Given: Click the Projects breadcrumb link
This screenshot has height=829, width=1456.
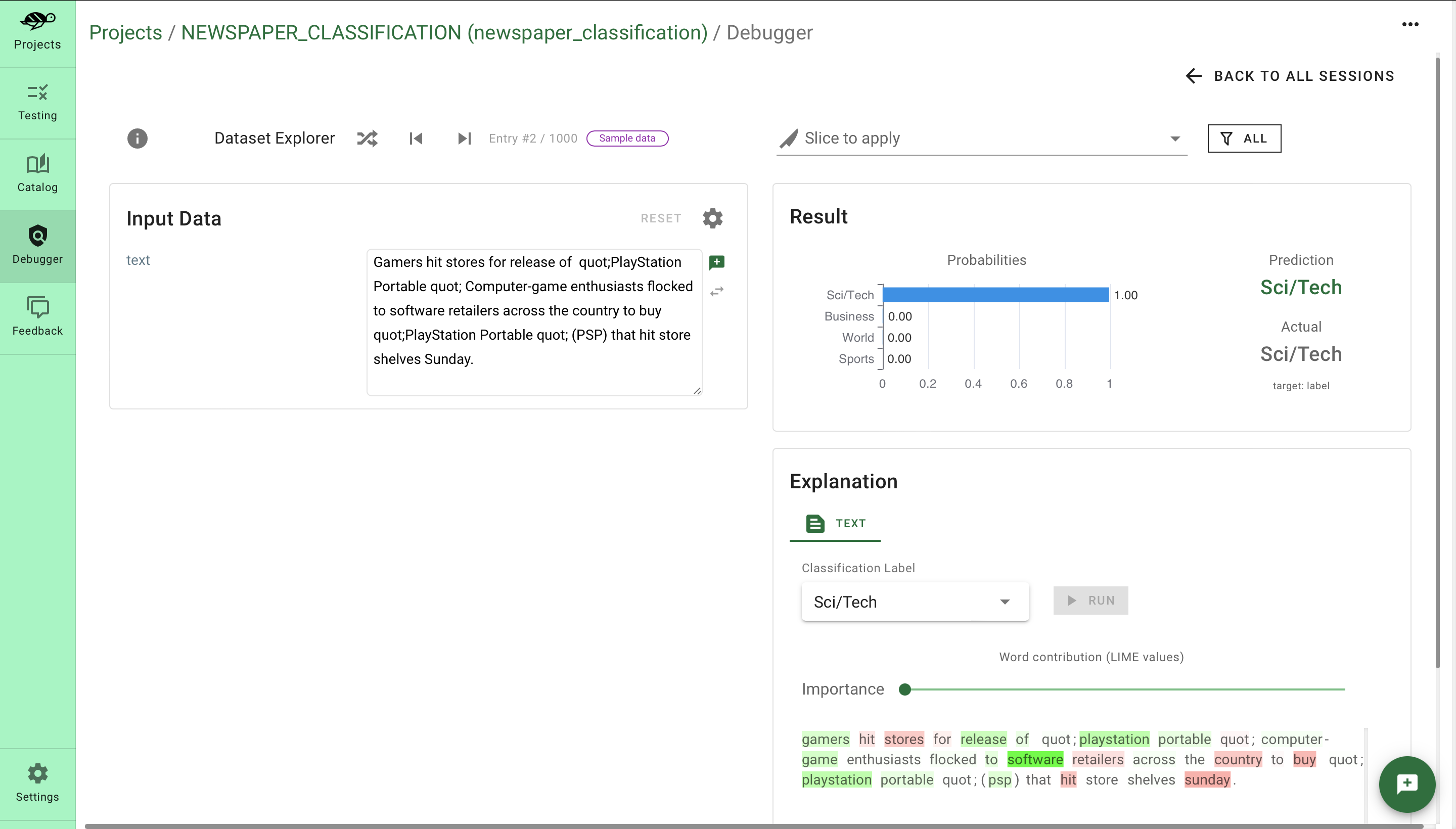Looking at the screenshot, I should click(x=126, y=32).
